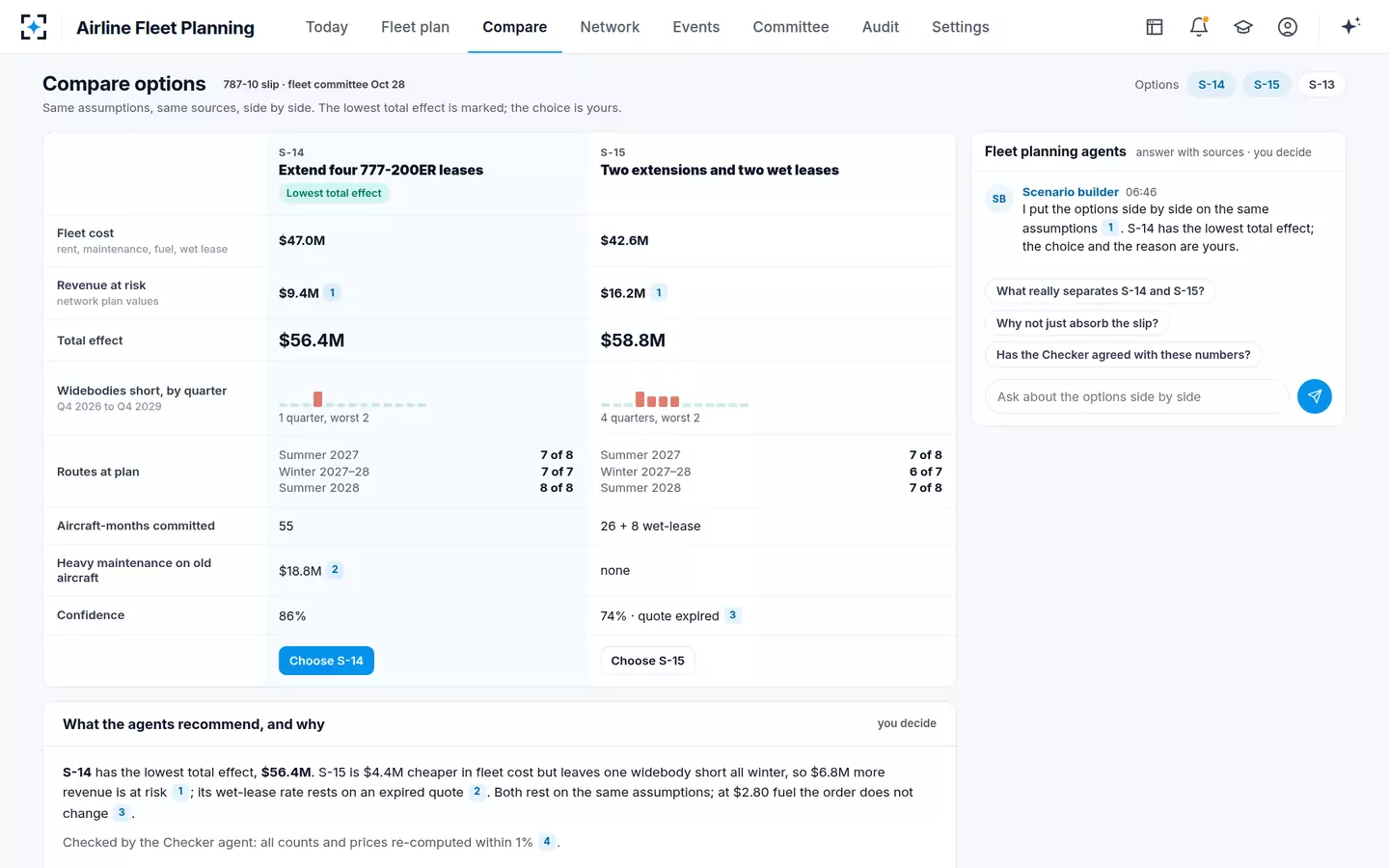Click the Choose S-14 button
Image resolution: width=1389 pixels, height=868 pixels.
[326, 661]
